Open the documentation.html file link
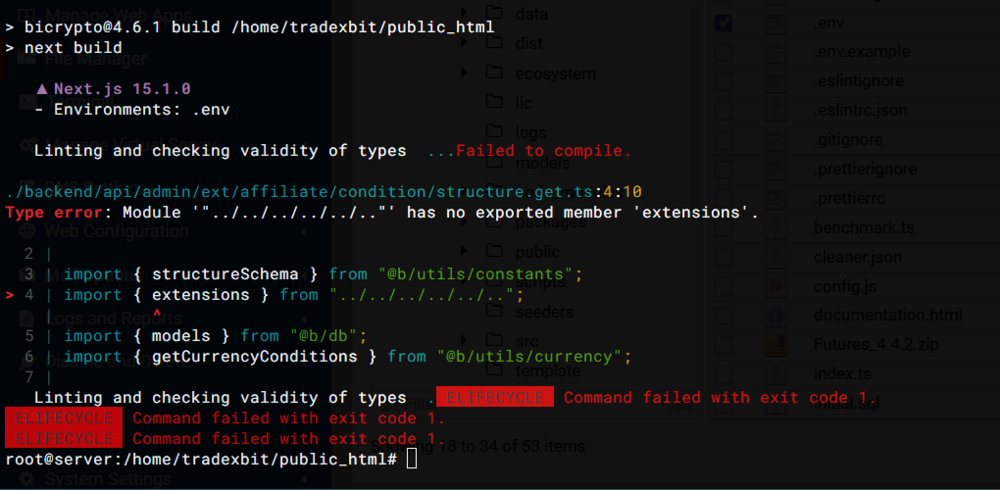Viewport: 1000px width, 490px height. 888,315
